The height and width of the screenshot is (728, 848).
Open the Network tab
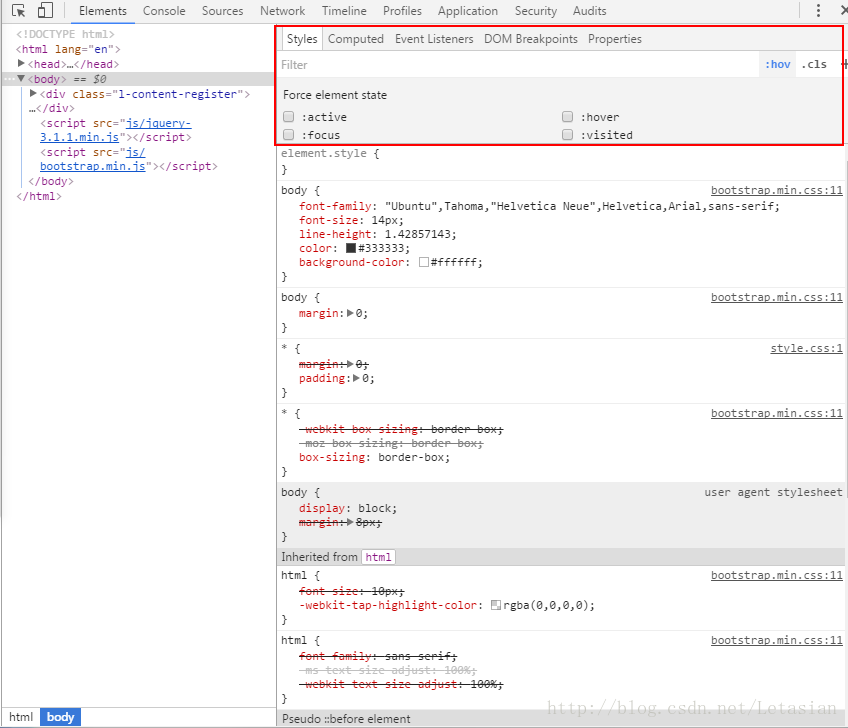[x=282, y=11]
